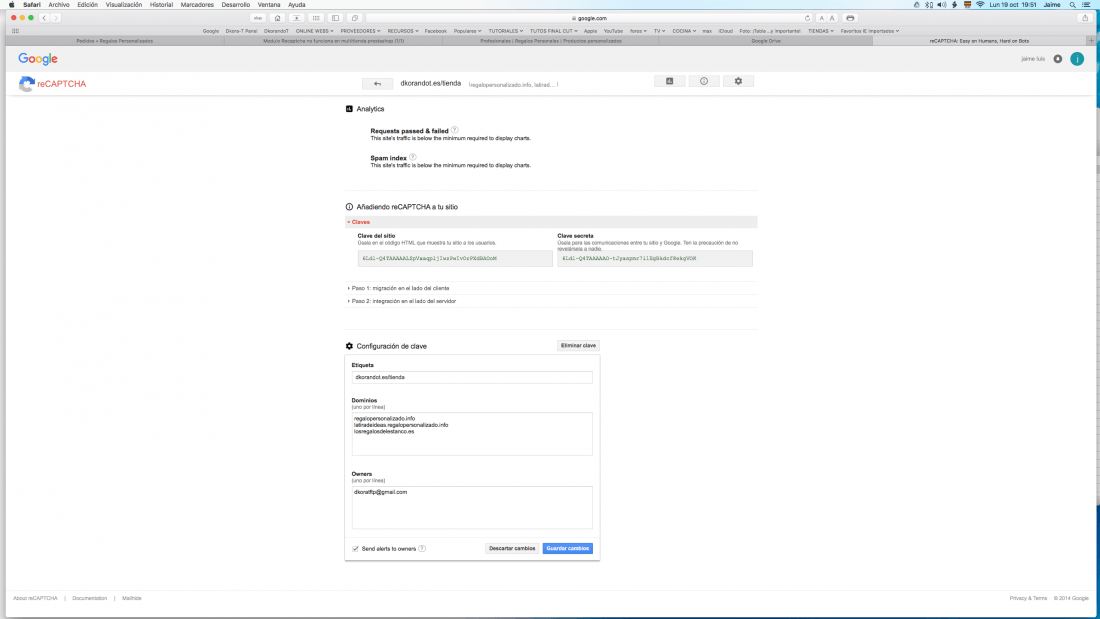
Task: Open the ONLINE WEBS bookmarks dropdown
Action: [x=314, y=31]
